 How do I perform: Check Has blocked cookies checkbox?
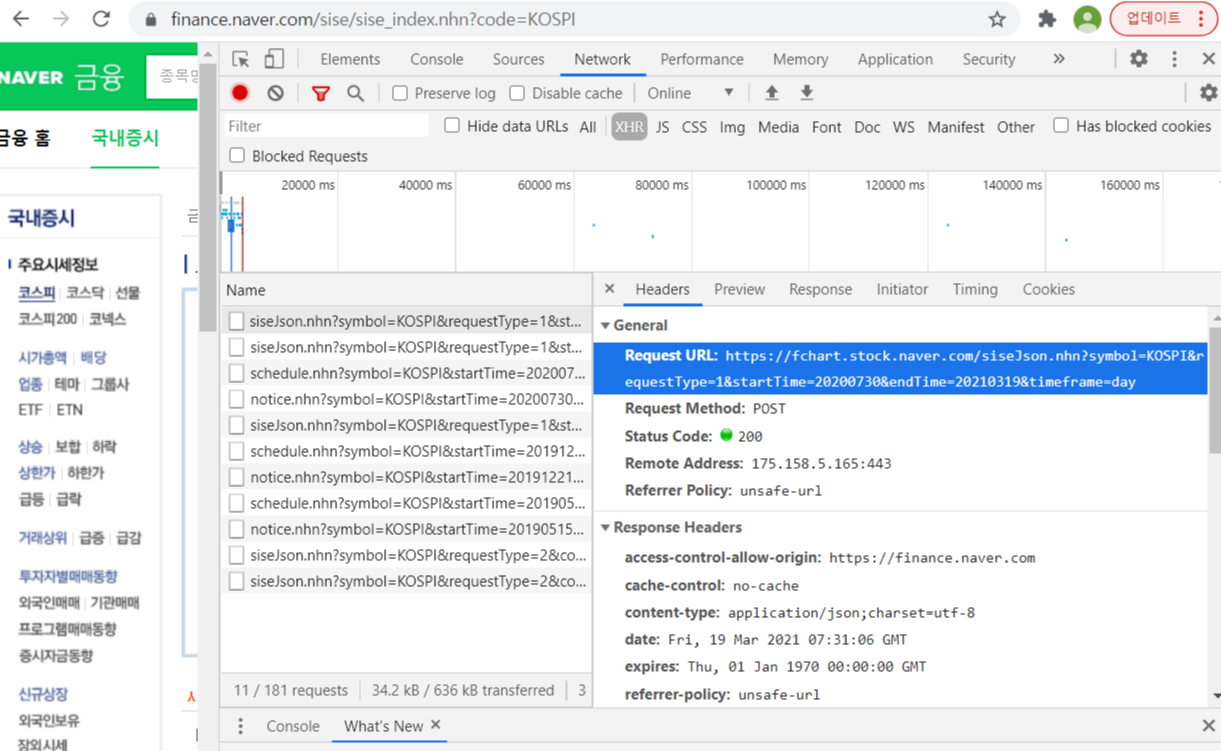coord(1061,125)
